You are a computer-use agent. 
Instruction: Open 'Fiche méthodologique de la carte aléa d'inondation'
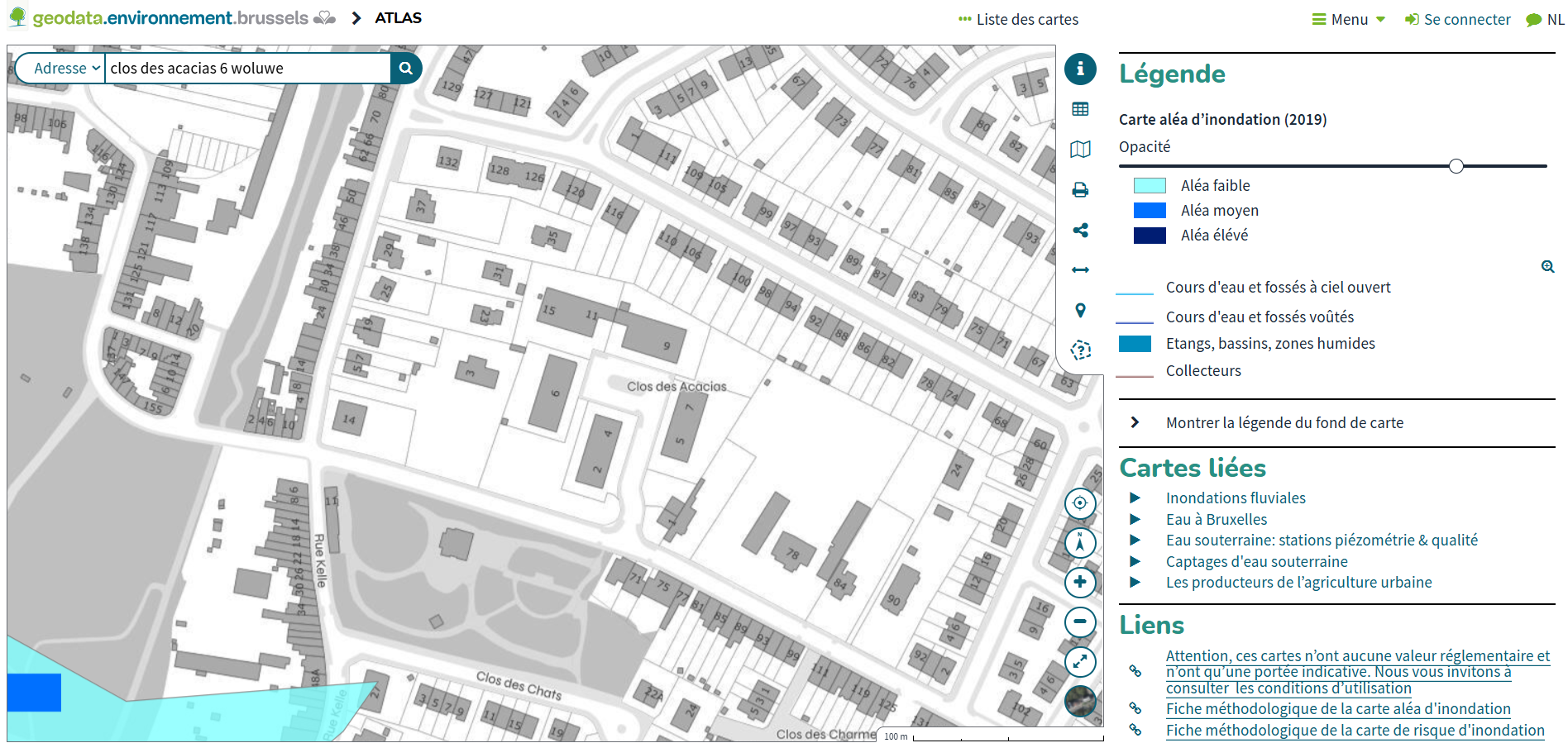coord(1337,709)
